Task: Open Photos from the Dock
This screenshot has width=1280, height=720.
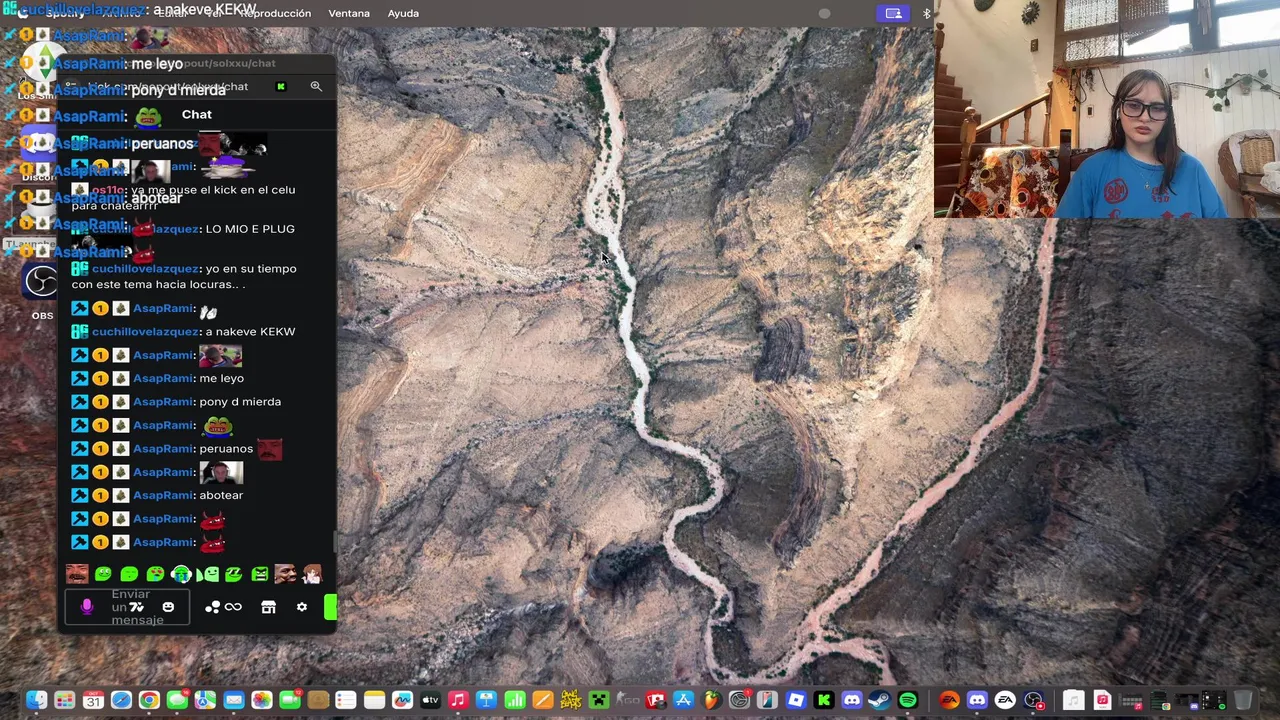Action: 261,700
